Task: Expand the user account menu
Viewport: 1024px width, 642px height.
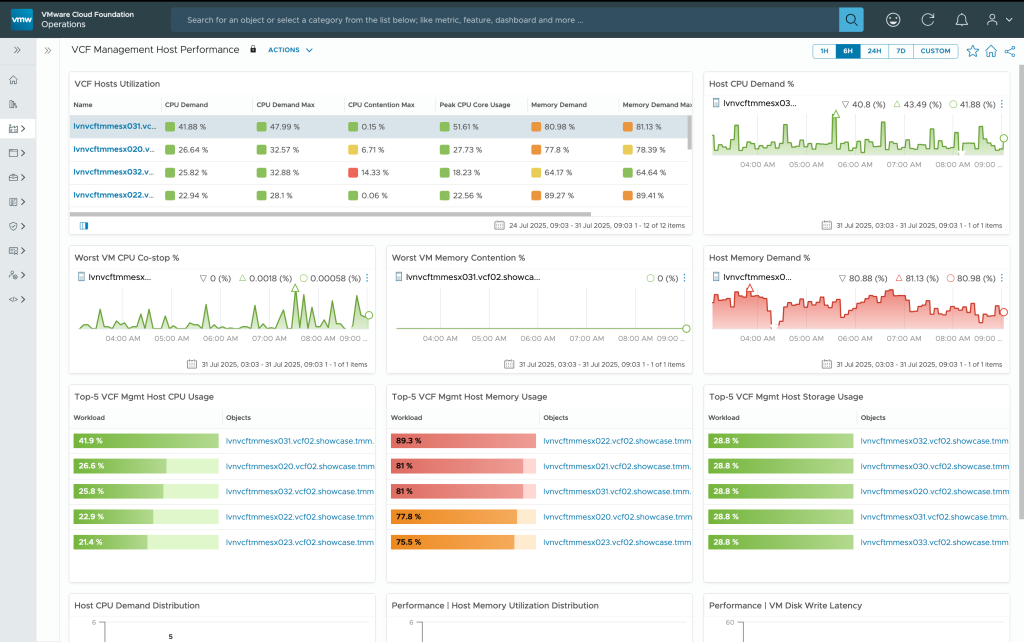Action: pyautogui.click(x=996, y=19)
